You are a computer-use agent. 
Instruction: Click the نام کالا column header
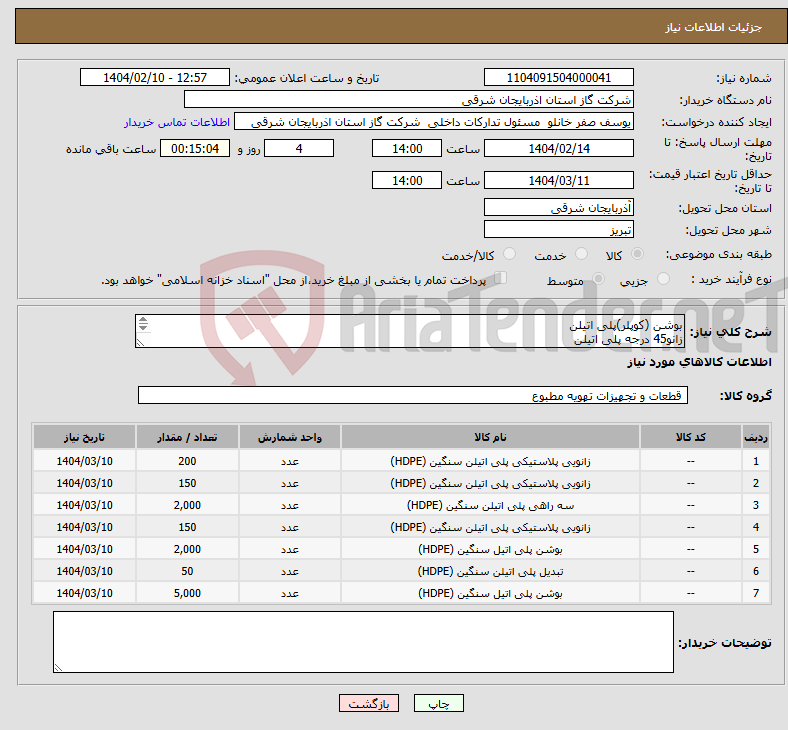[x=490, y=438]
